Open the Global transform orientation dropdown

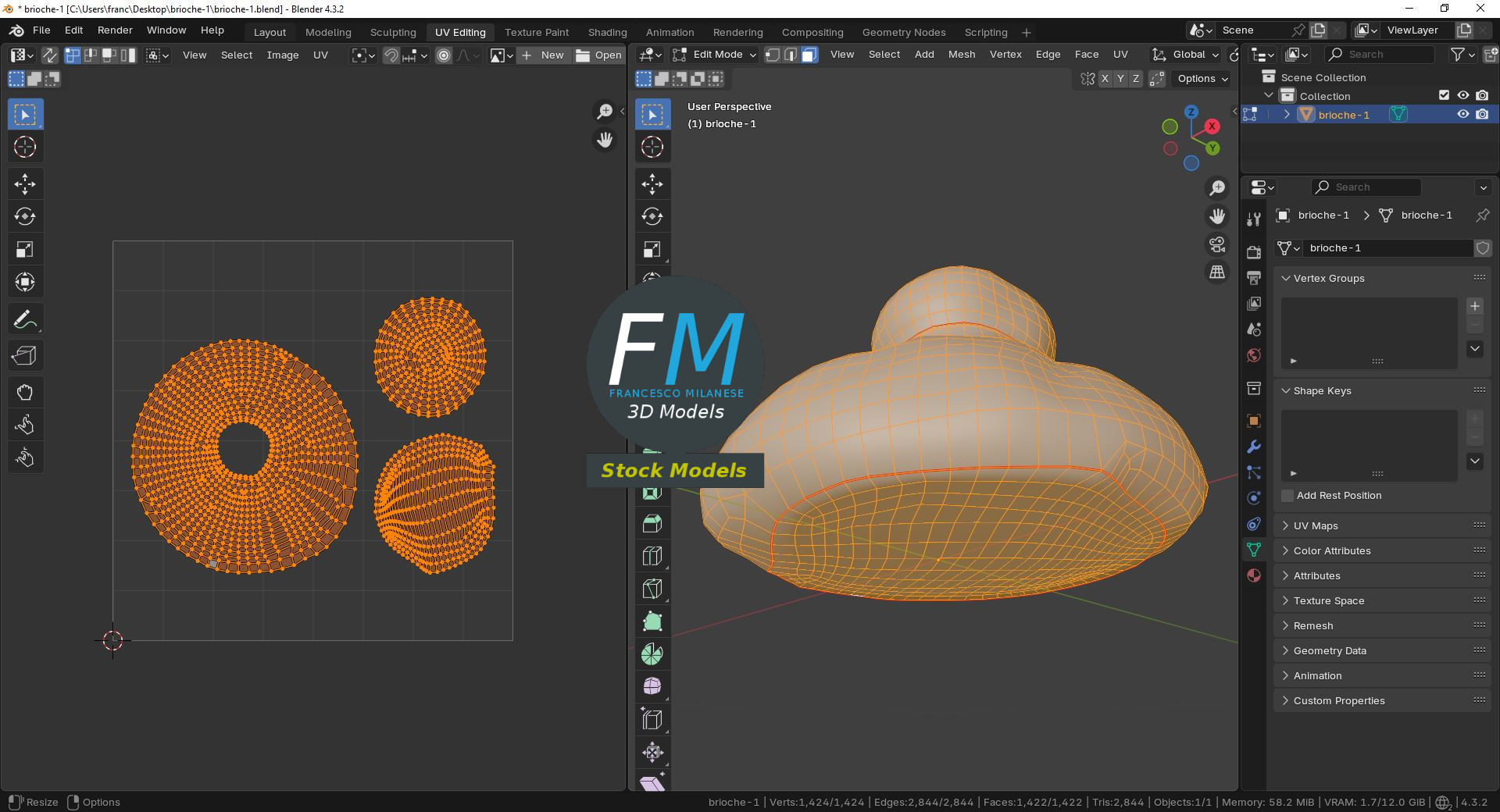click(x=1185, y=55)
